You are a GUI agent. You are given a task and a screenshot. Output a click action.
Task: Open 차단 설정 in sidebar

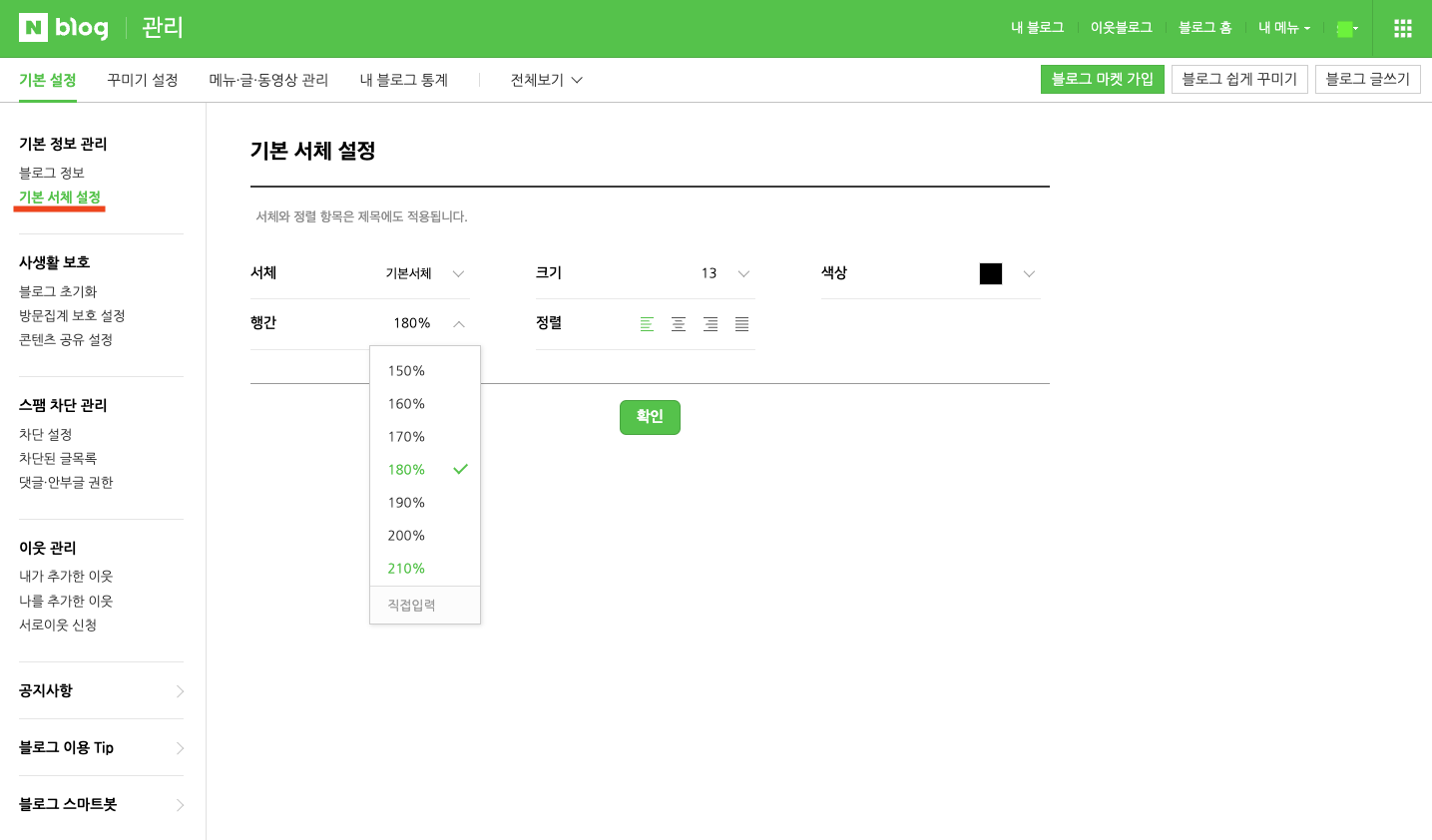coord(46,434)
